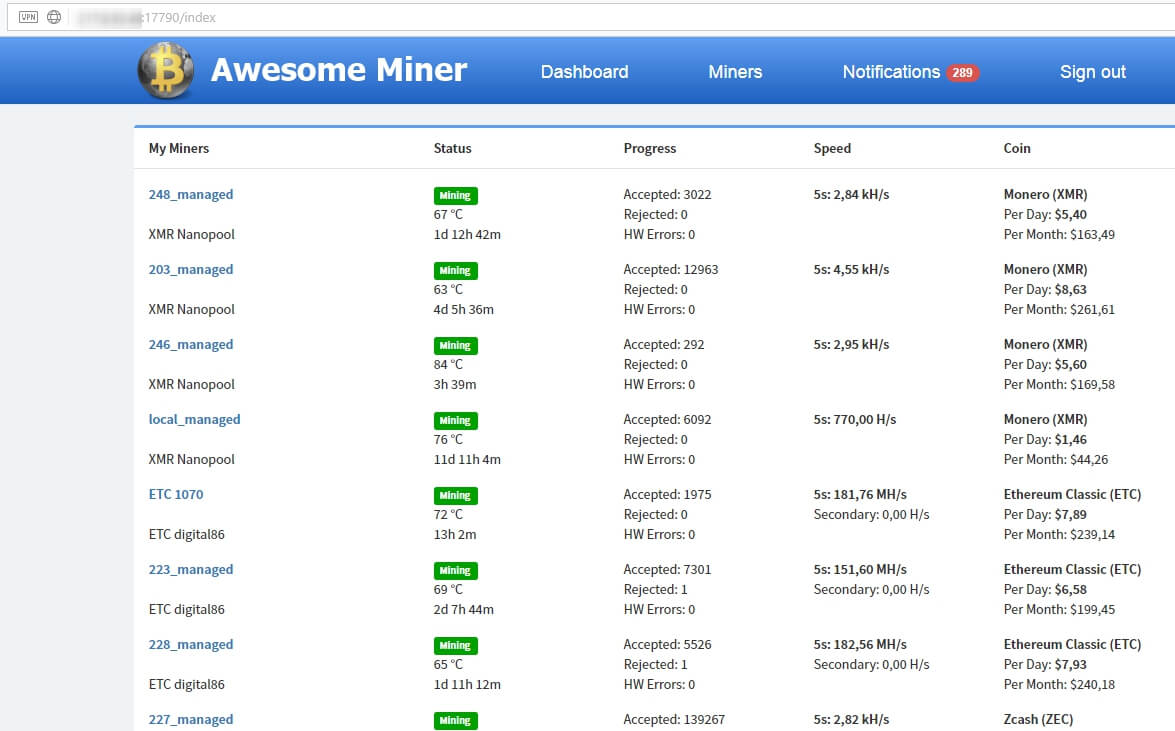Click the Mining badge for local_managed
Viewport: 1175px width, 731px height.
pyautogui.click(x=456, y=421)
